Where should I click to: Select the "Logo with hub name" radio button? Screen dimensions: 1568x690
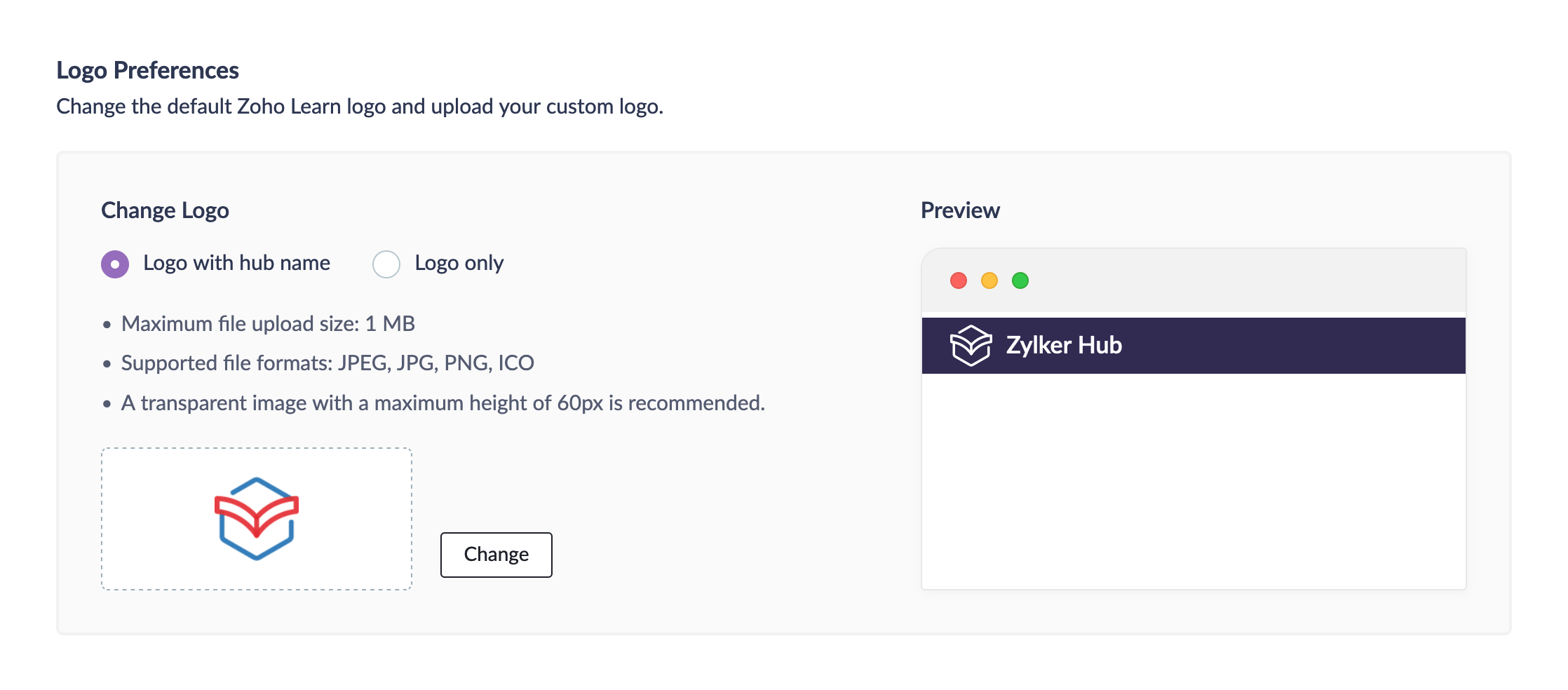pyautogui.click(x=115, y=264)
